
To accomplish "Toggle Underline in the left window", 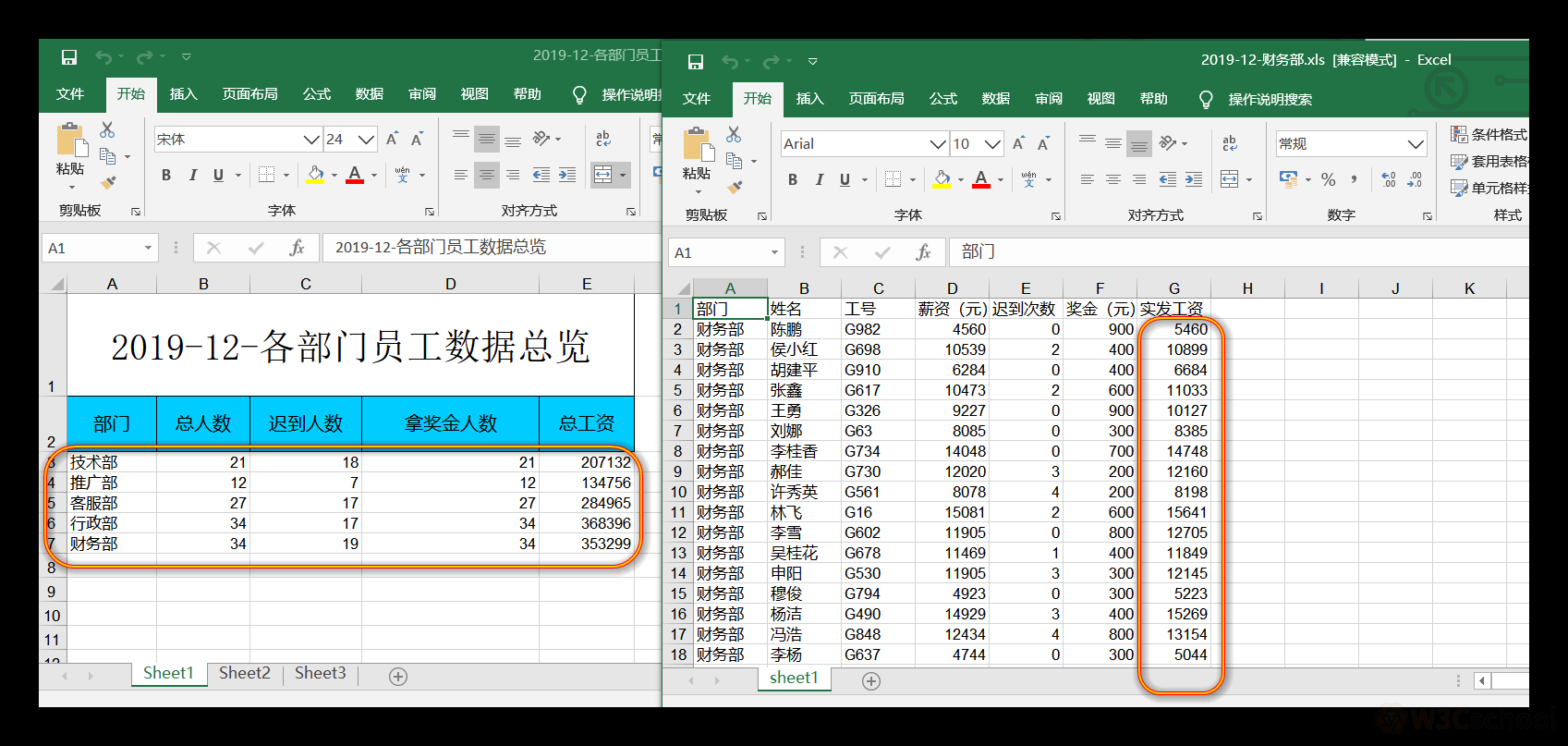I will click(218, 175).
